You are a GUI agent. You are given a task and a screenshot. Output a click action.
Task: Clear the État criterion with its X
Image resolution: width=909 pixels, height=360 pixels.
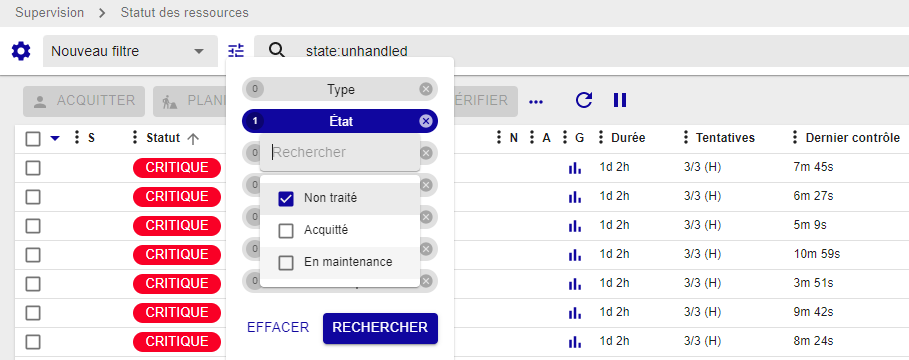(426, 121)
